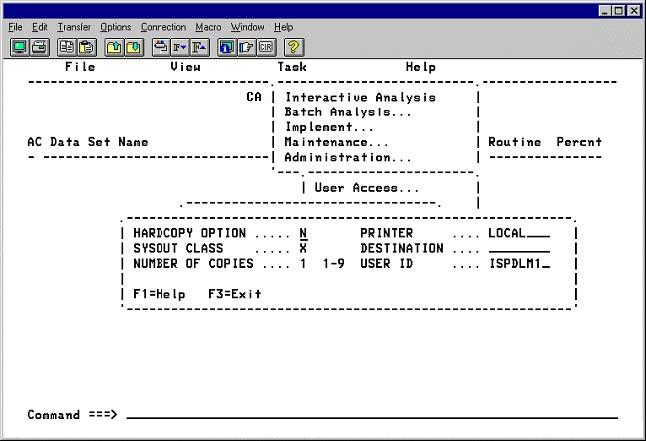The height and width of the screenshot is (441, 646).
Task: Click the CLR clear toolbar icon
Action: click(266, 47)
